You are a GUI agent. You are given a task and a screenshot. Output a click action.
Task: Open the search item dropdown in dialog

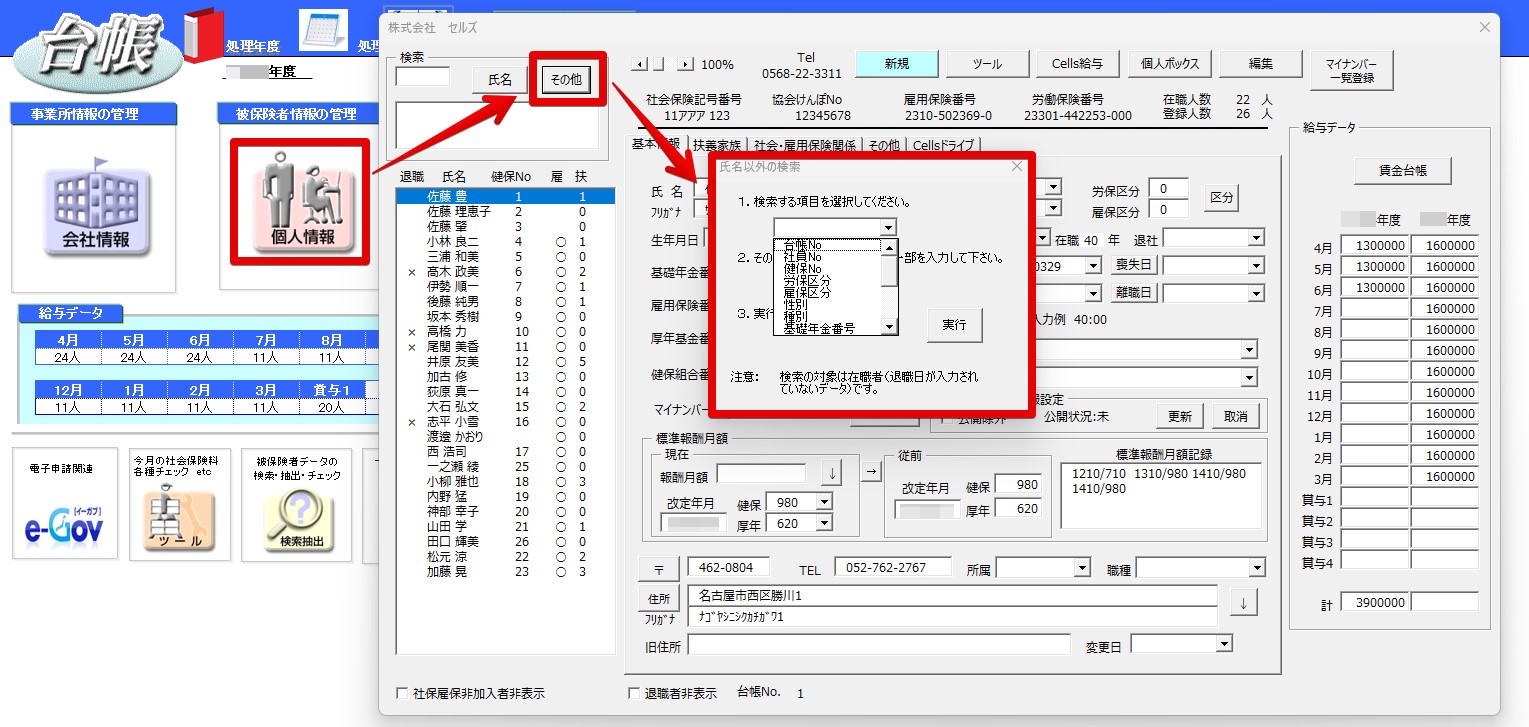pyautogui.click(x=889, y=228)
